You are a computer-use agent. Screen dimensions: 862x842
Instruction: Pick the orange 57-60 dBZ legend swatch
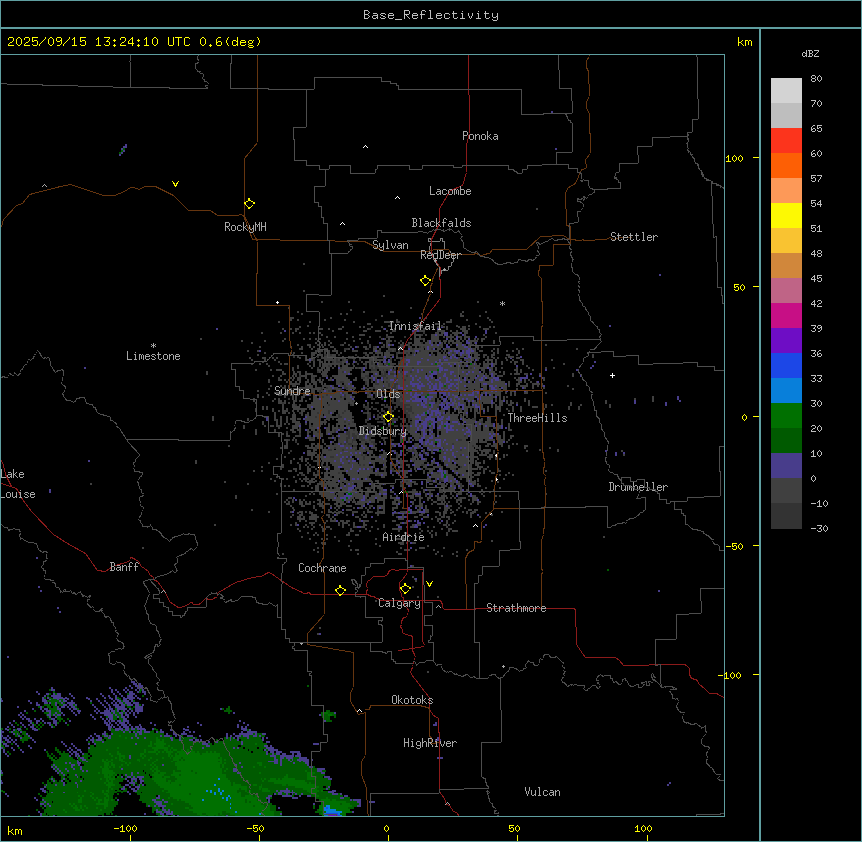pyautogui.click(x=786, y=165)
